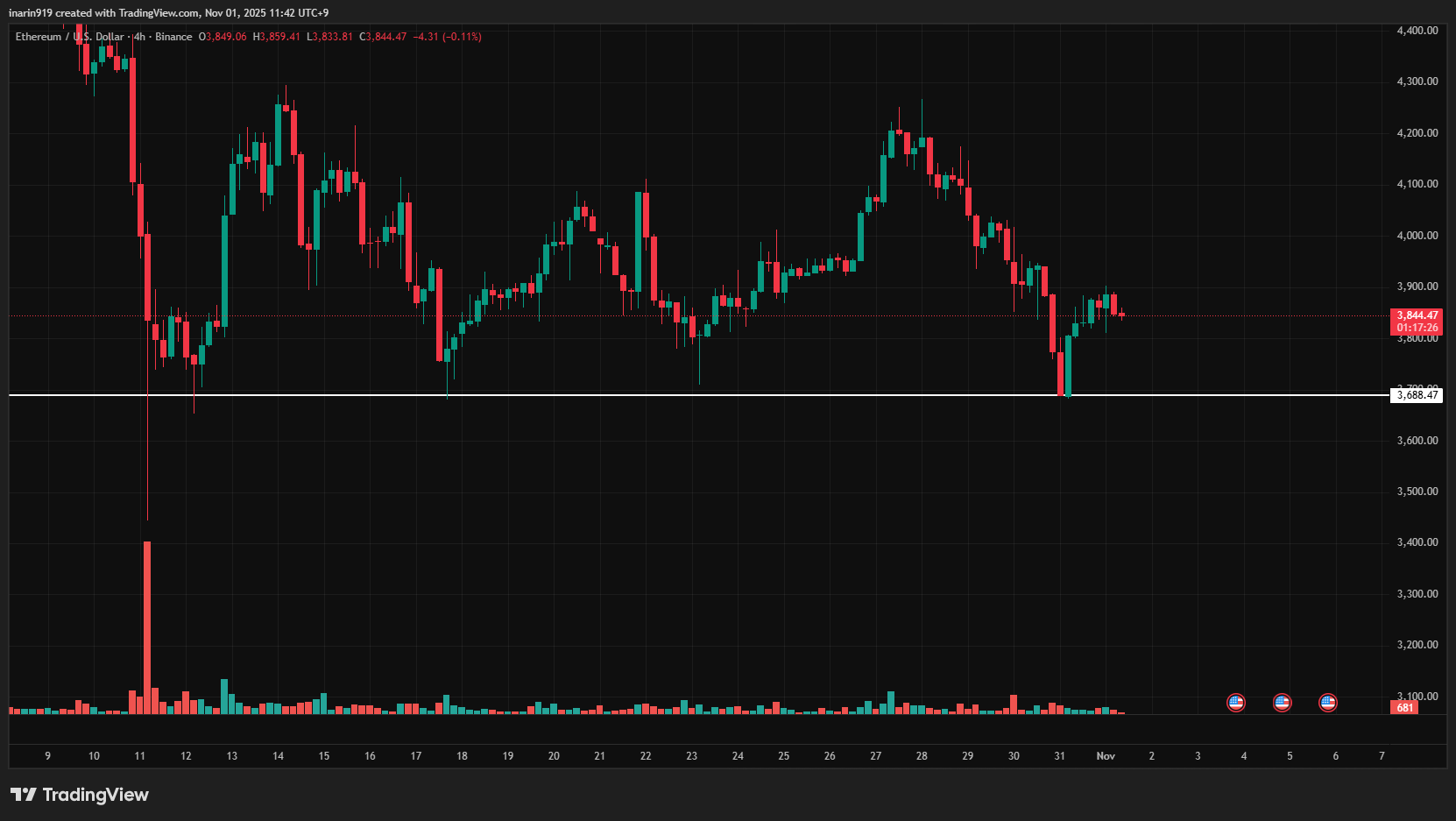Click the 3,688.47 horizontal line price label

point(1417,395)
